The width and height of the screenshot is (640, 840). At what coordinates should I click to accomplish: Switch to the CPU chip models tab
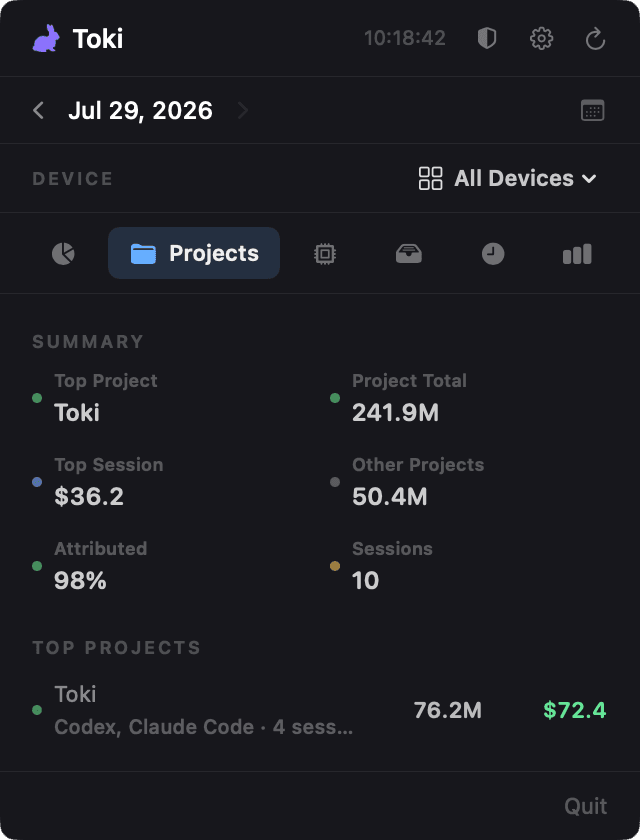click(325, 253)
